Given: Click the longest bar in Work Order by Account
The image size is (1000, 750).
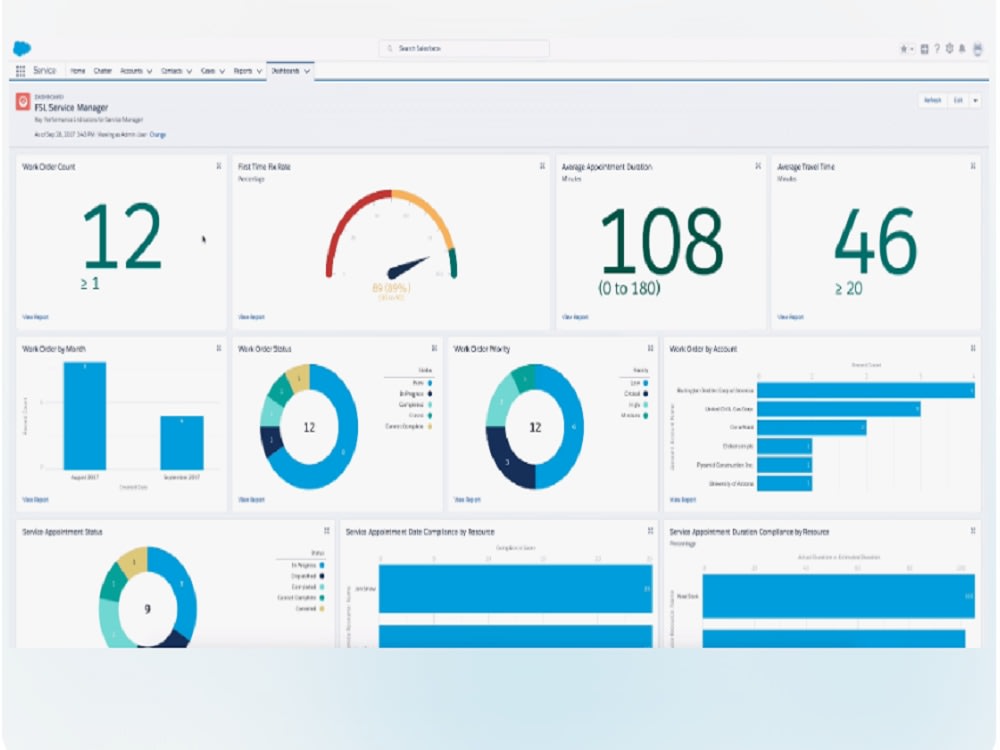Looking at the screenshot, I should [866, 390].
